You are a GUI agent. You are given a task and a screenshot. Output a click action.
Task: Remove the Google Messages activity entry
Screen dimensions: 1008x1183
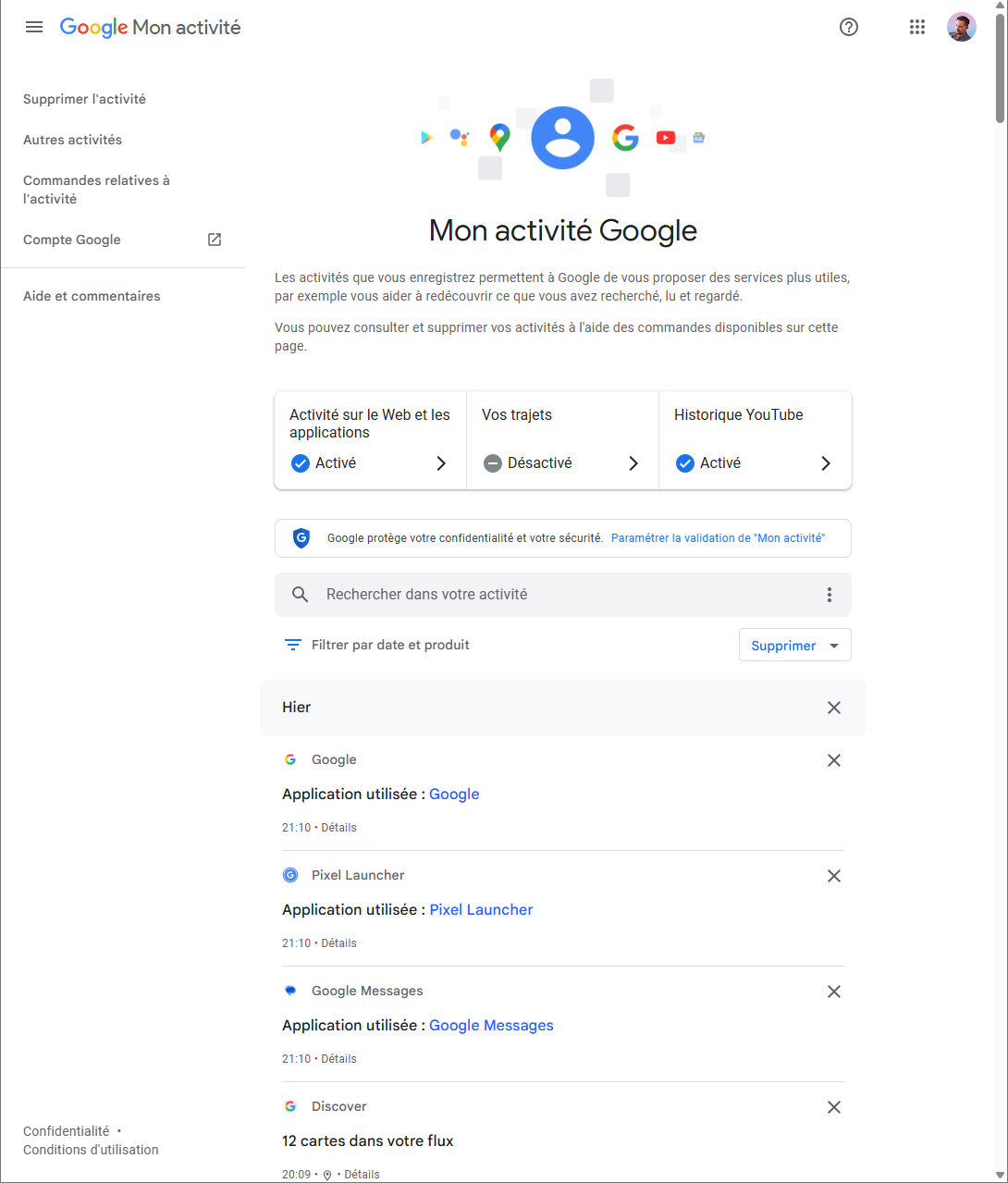pyautogui.click(x=834, y=992)
